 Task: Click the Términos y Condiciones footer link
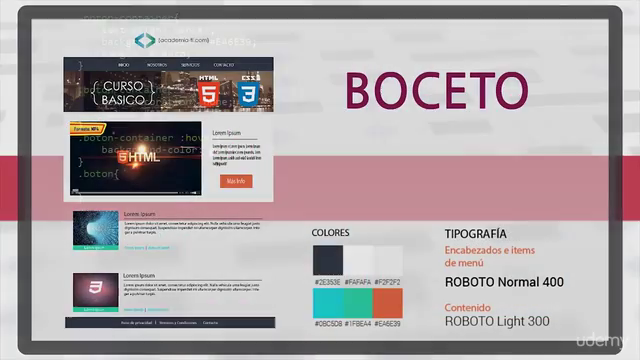pos(178,323)
